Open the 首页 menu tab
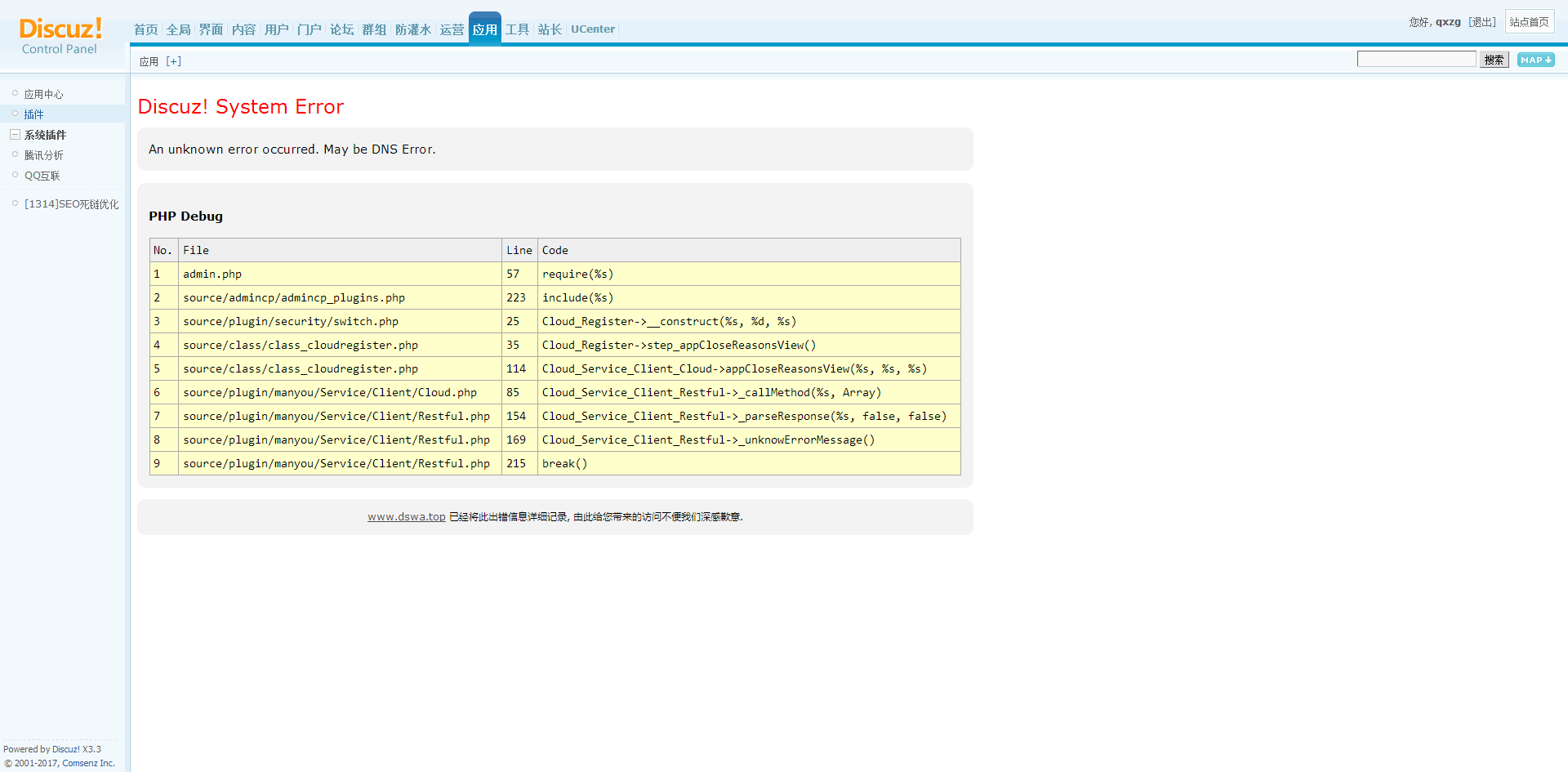Image resolution: width=1568 pixels, height=772 pixels. point(145,29)
